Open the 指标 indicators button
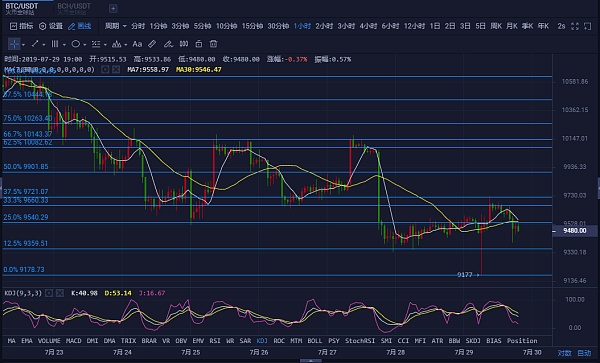 21,26
